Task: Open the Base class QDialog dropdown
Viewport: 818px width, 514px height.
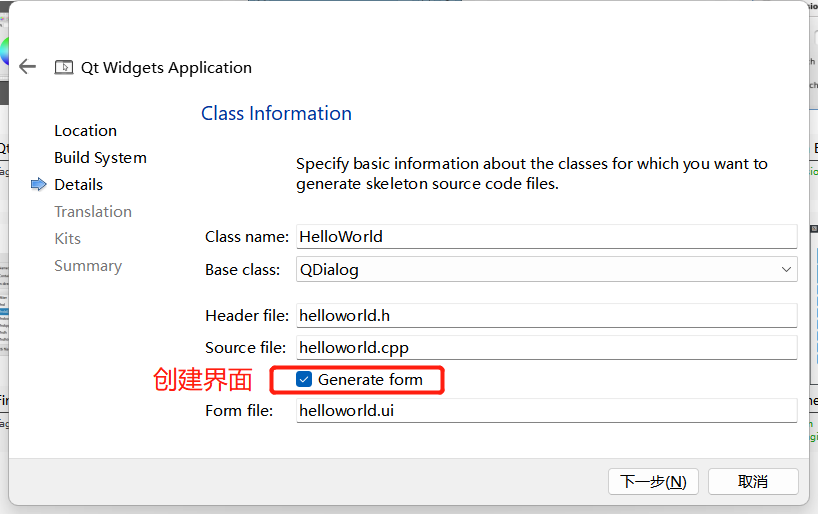Action: tap(546, 269)
